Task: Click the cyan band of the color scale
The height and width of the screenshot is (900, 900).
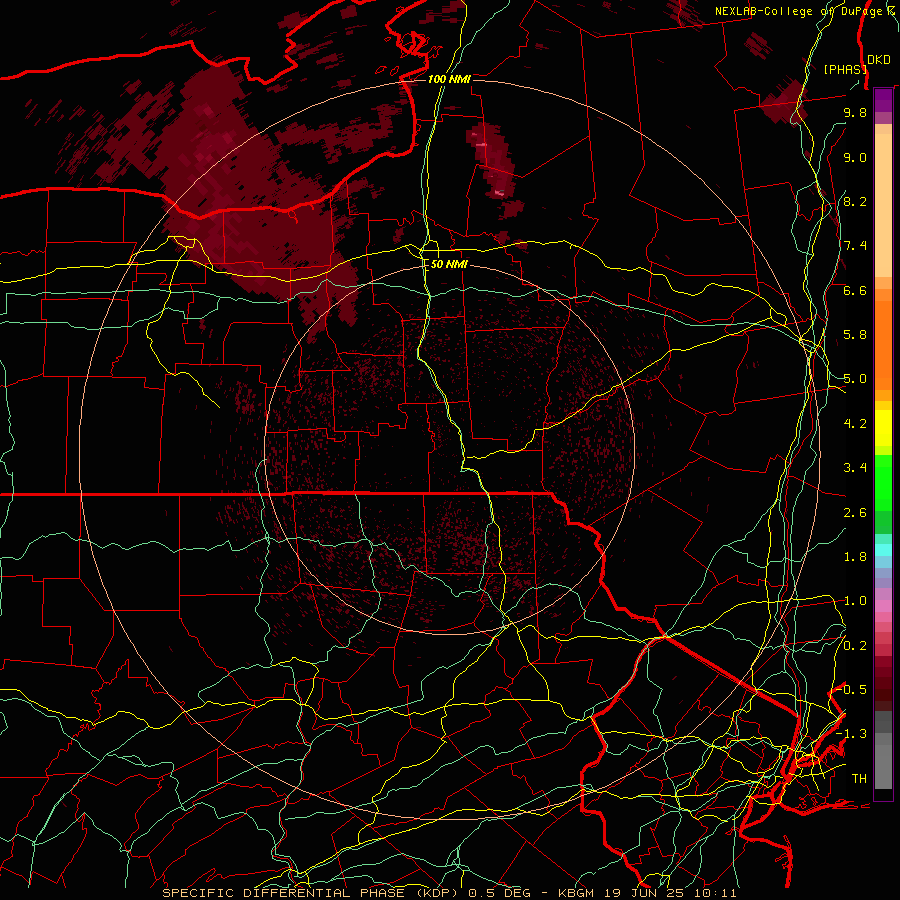Action: pos(883,550)
